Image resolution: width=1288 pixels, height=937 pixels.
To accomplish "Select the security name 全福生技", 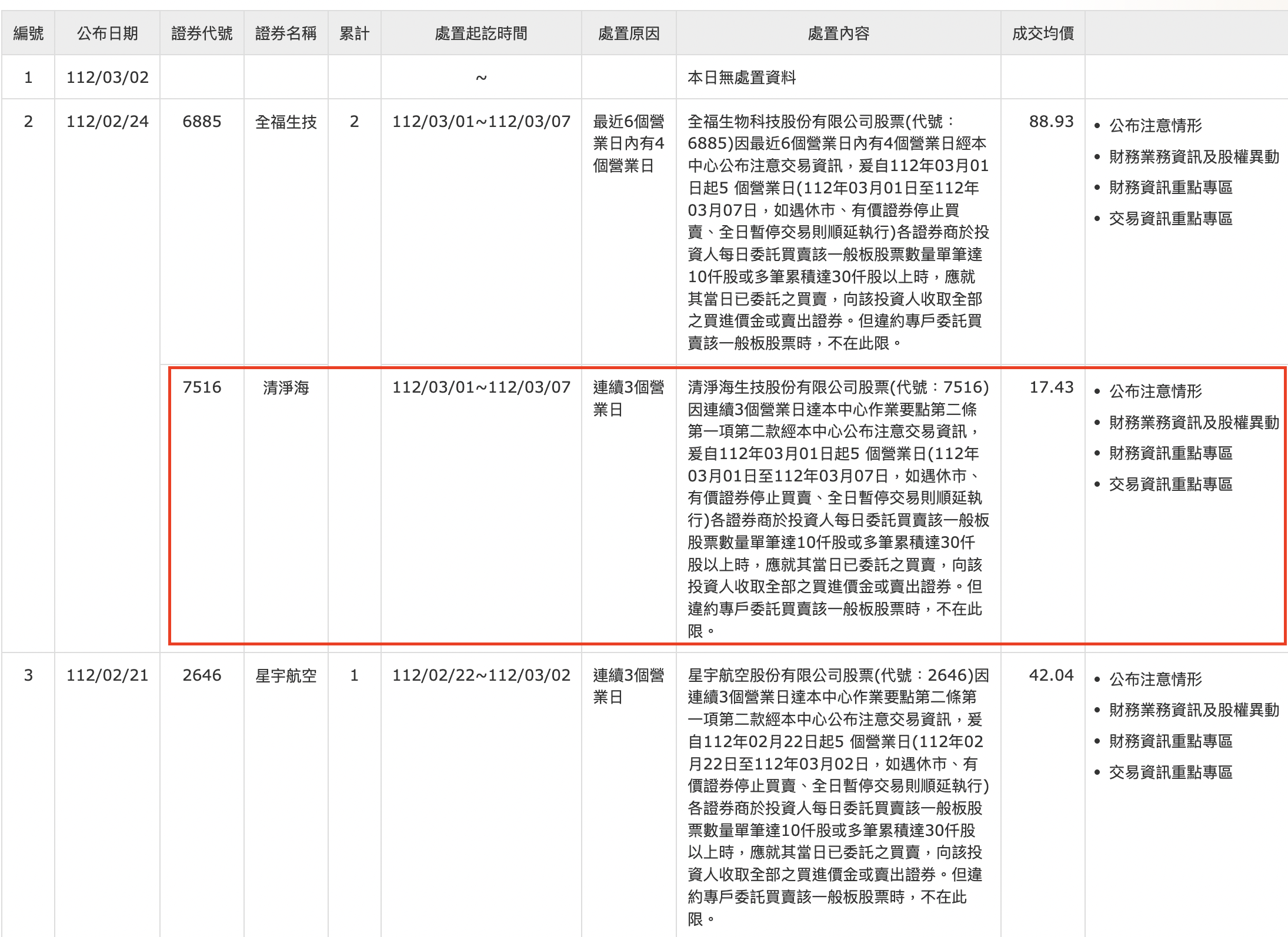I will click(x=286, y=122).
